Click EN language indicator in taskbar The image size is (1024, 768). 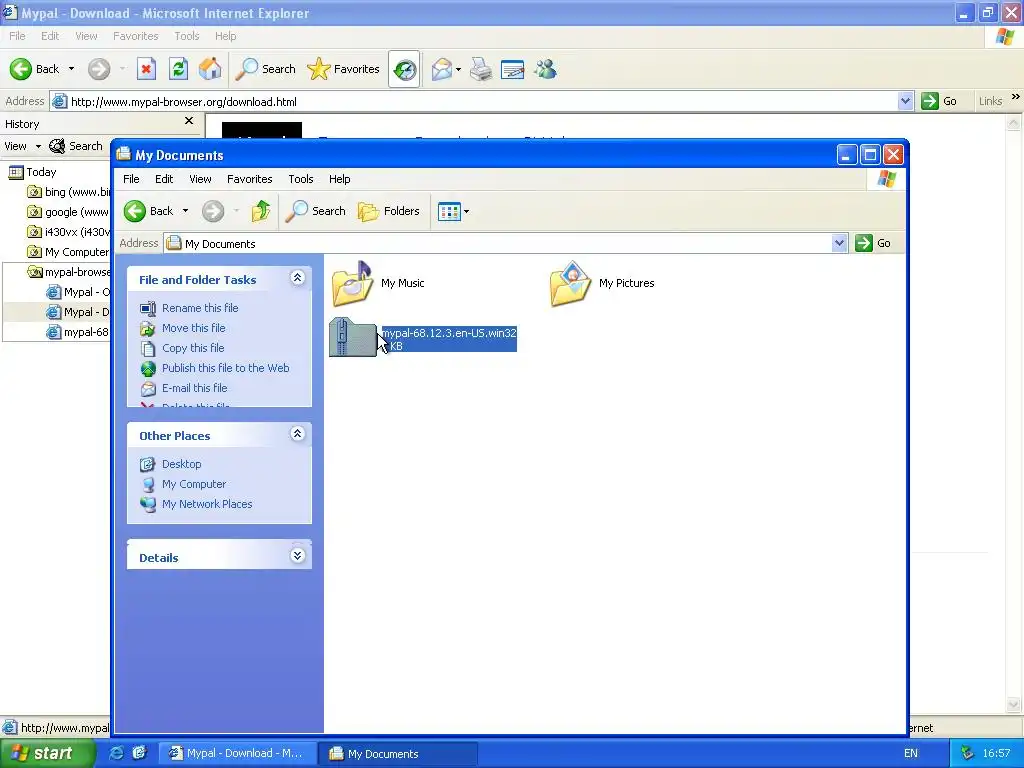click(x=911, y=754)
